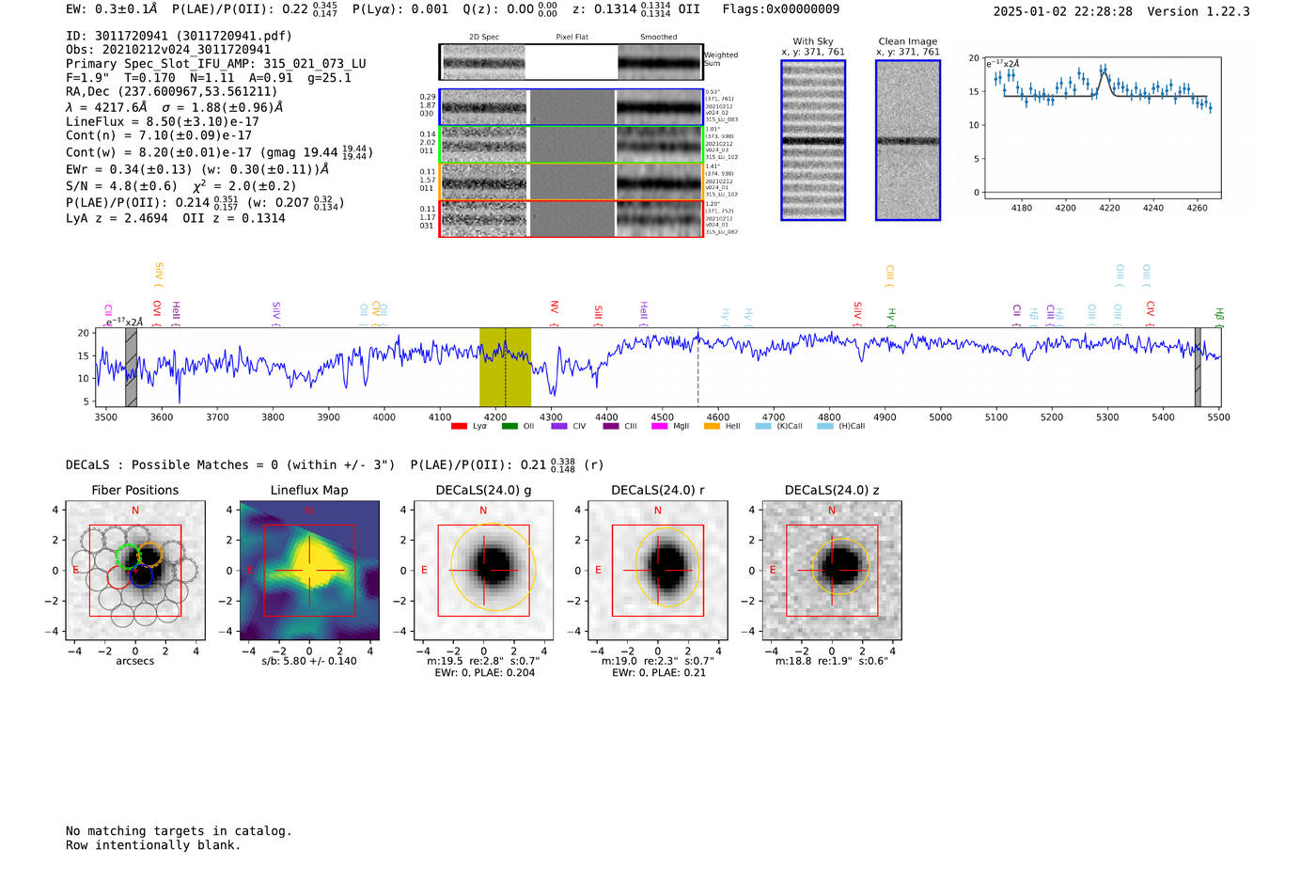Select the CIV legend color swatch
The image size is (1316, 896).
point(559,426)
